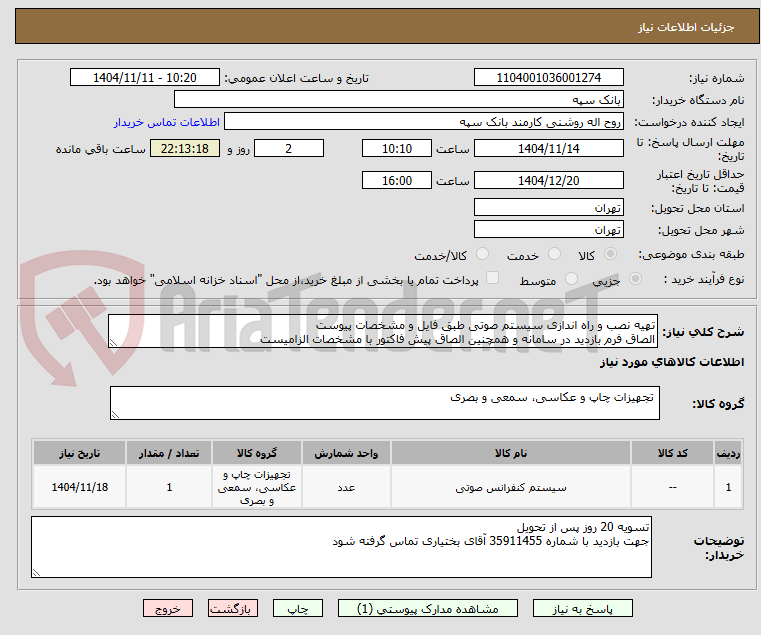Image resolution: width=761 pixels, height=635 pixels.
Task: Select the کالا radio button
Action: point(610,254)
